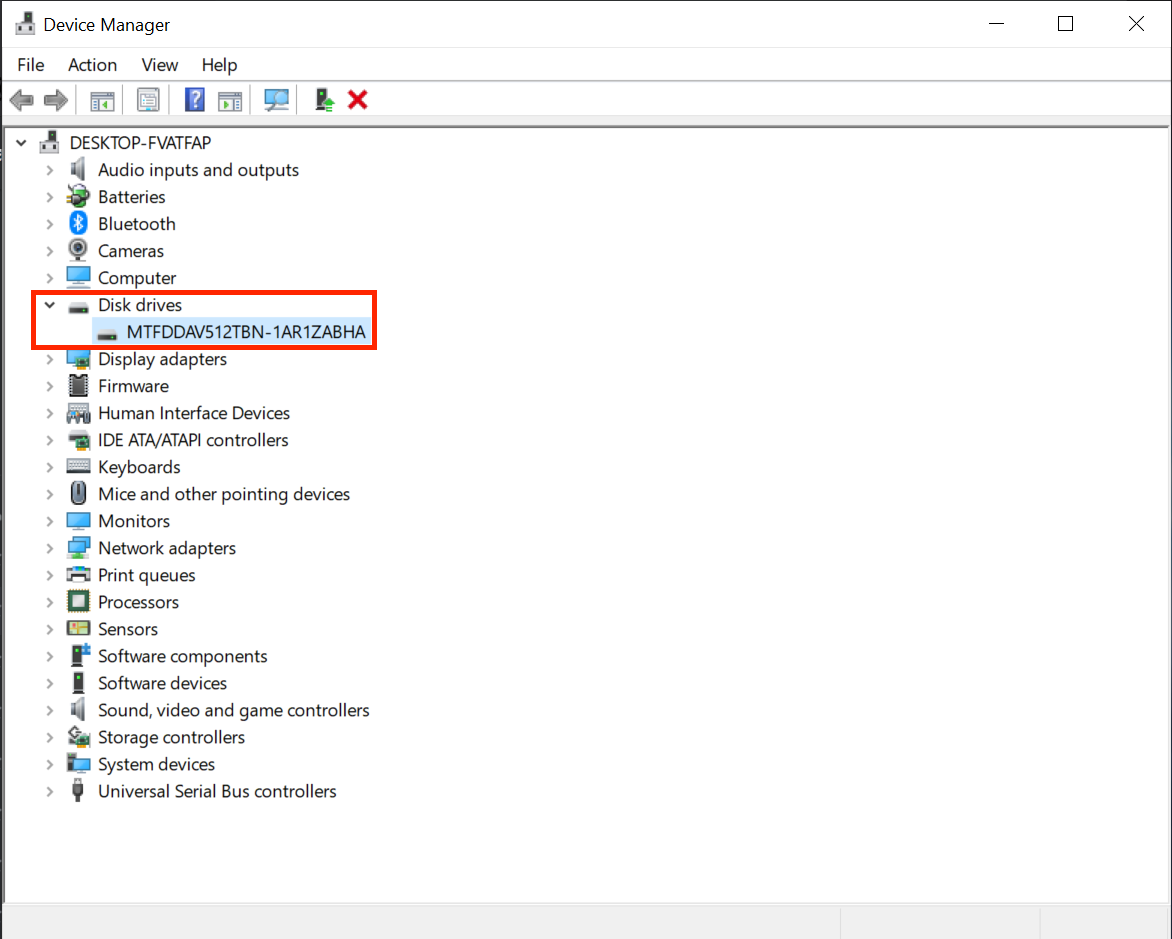Click the Help toolbar icon with question mark
This screenshot has height=939, width=1172.
(x=195, y=100)
